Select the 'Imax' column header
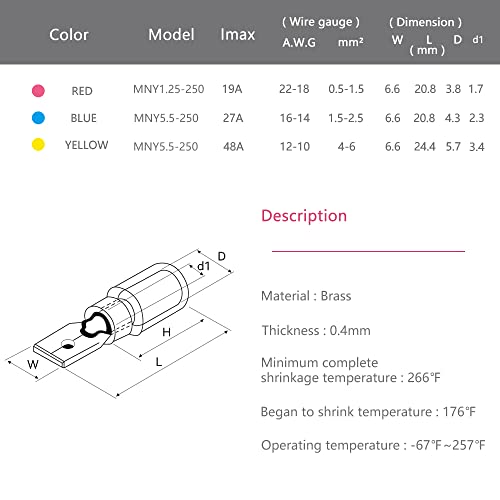This screenshot has width=500, height=500. pyautogui.click(x=238, y=34)
